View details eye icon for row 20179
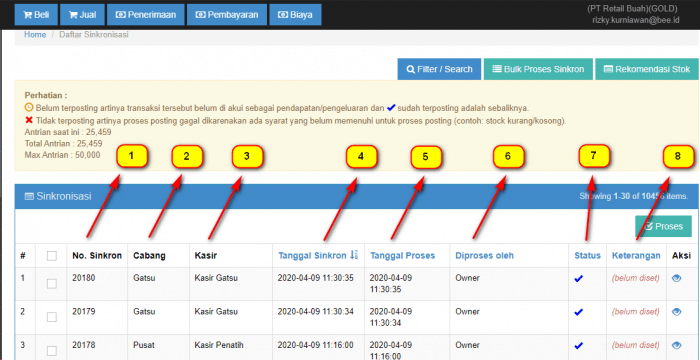 677,312
